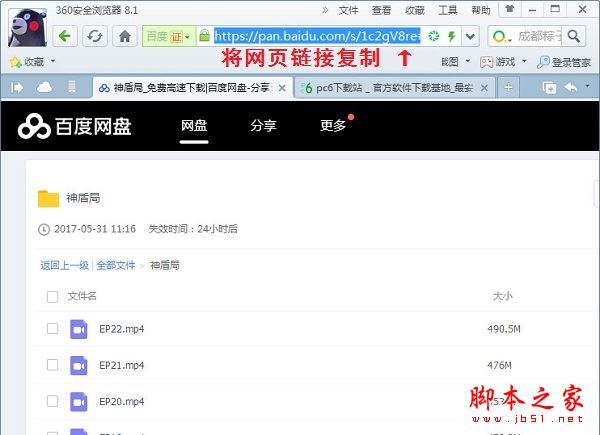Screen dimensions: 600x435
Task: Sort by the 文件名 column header
Action: tap(82, 296)
